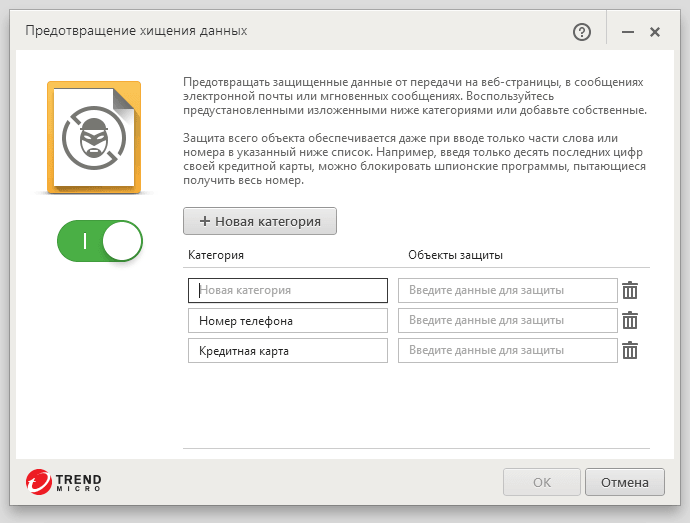Click protection data field next to 'Номер телефона'
690x523 pixels.
pos(508,320)
